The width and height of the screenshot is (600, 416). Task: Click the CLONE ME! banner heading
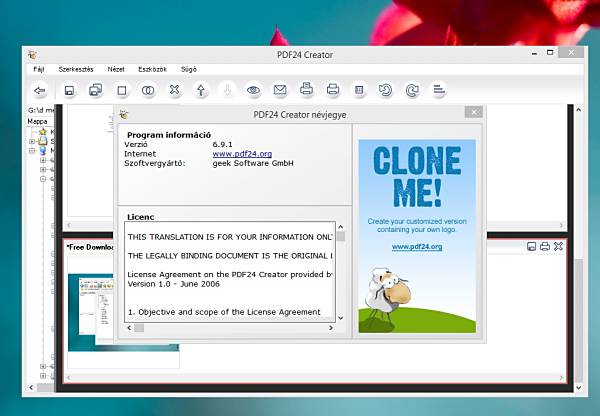click(417, 176)
